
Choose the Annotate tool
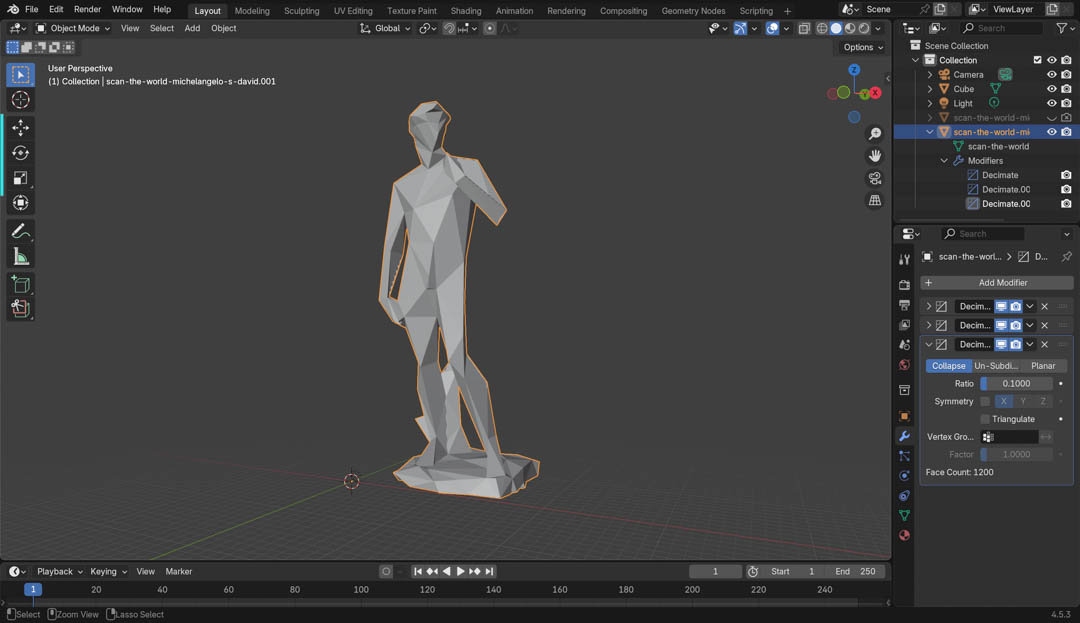[20, 231]
